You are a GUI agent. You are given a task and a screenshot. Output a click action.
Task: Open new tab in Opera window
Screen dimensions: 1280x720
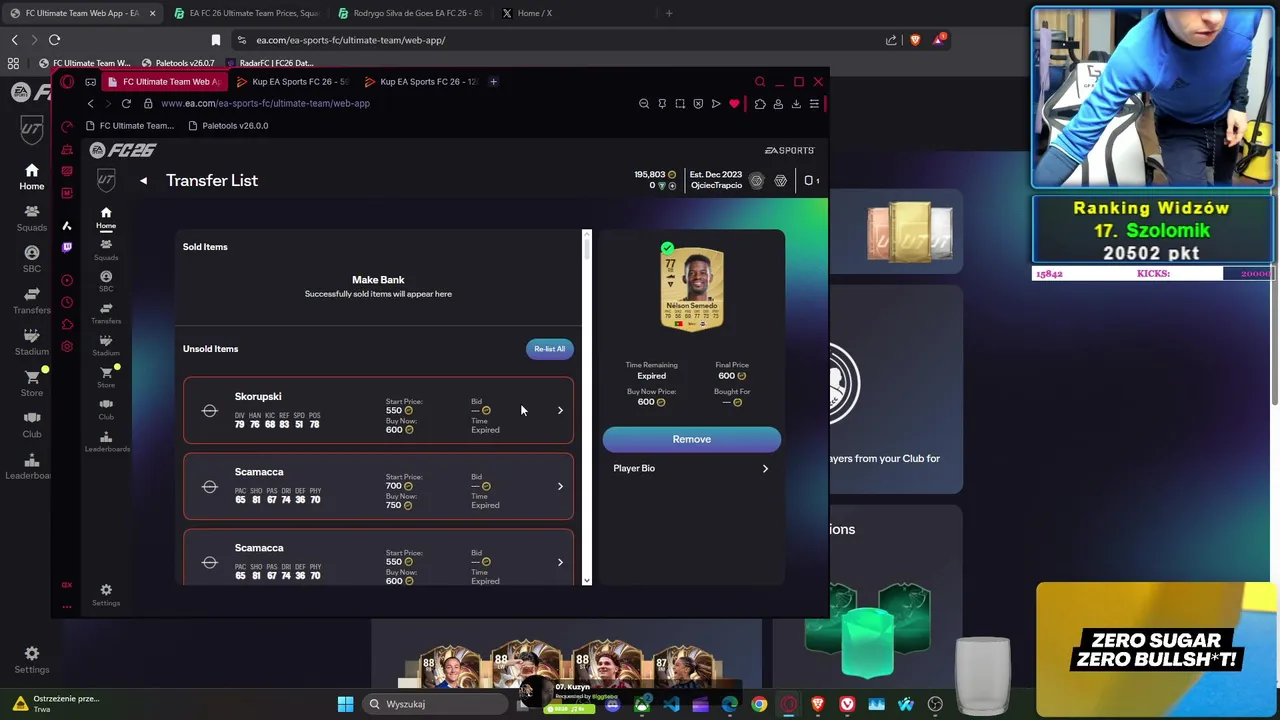493,82
